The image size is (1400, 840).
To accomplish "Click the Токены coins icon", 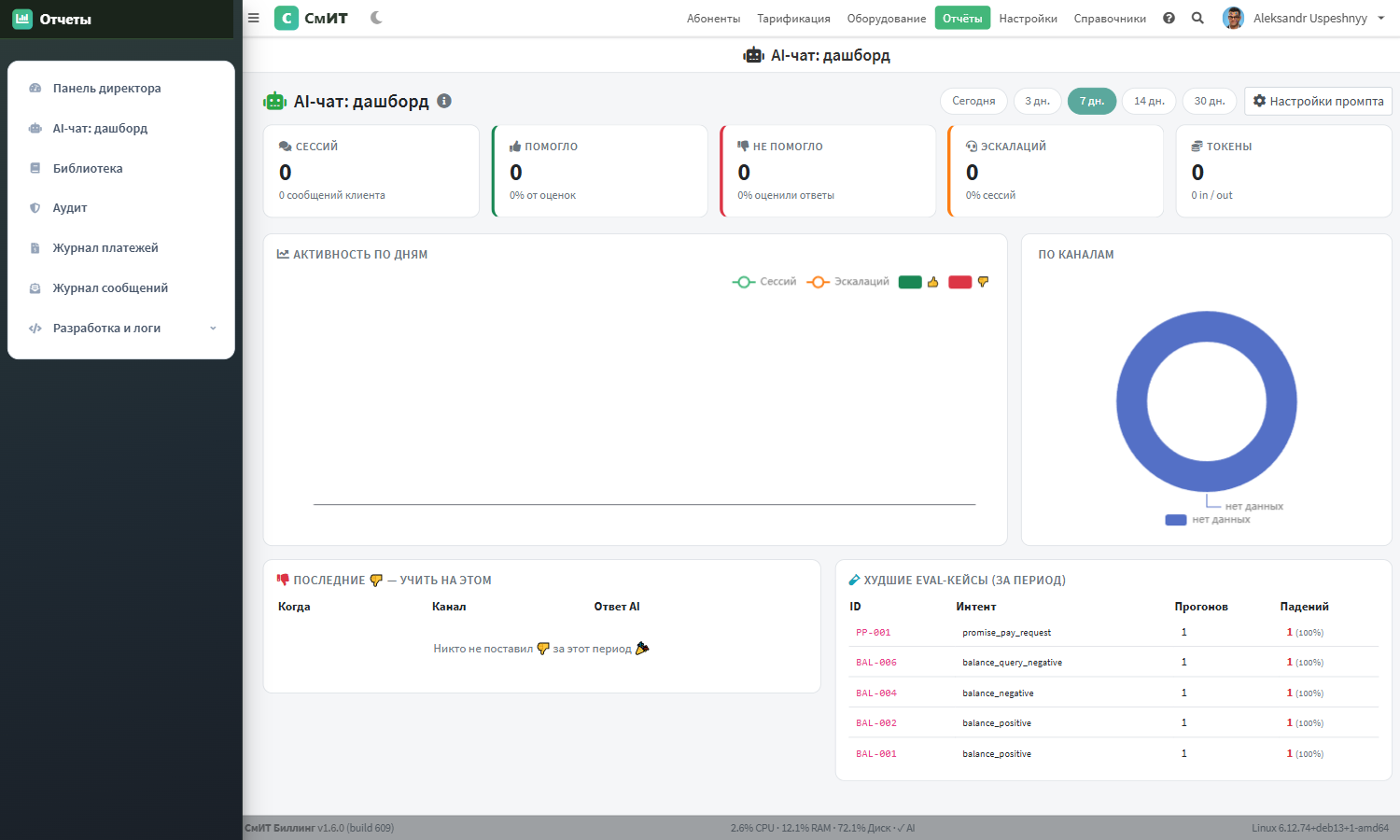I will point(1197,147).
